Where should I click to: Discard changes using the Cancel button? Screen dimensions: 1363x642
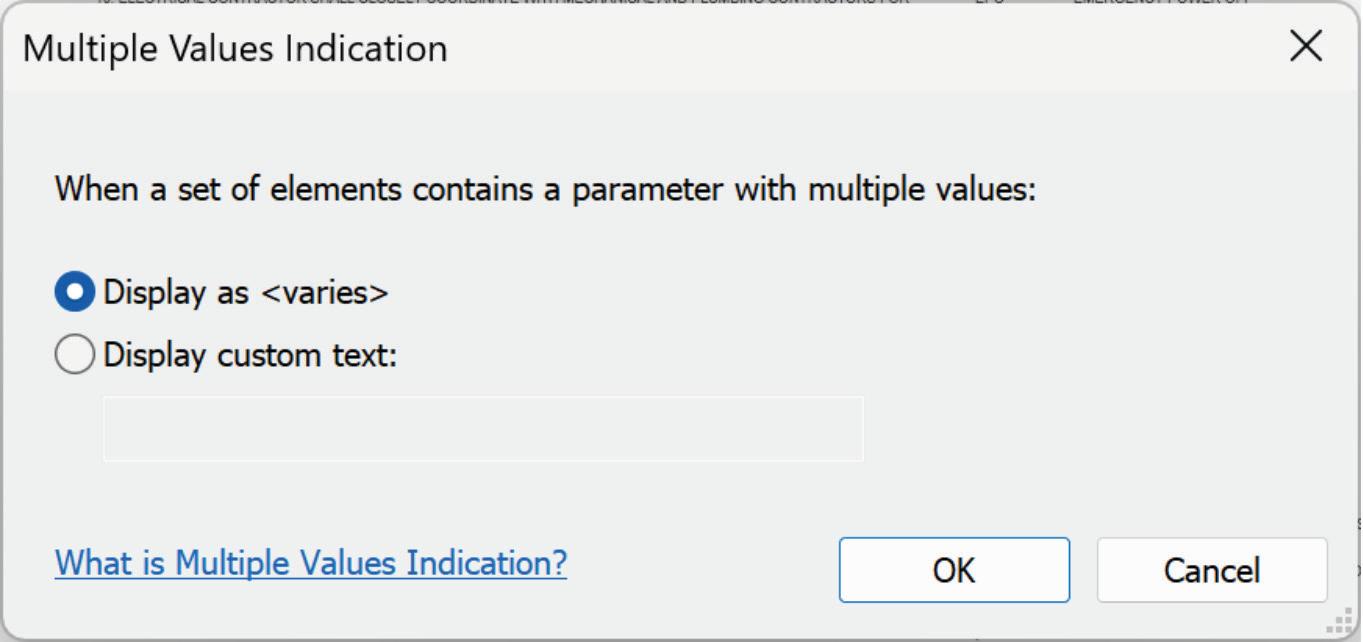point(1211,570)
